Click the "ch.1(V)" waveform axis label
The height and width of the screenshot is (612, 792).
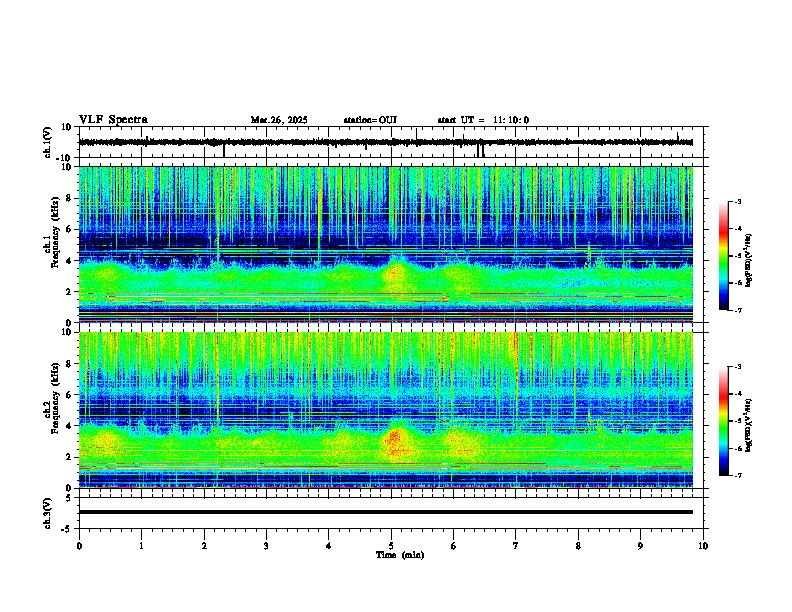click(48, 142)
